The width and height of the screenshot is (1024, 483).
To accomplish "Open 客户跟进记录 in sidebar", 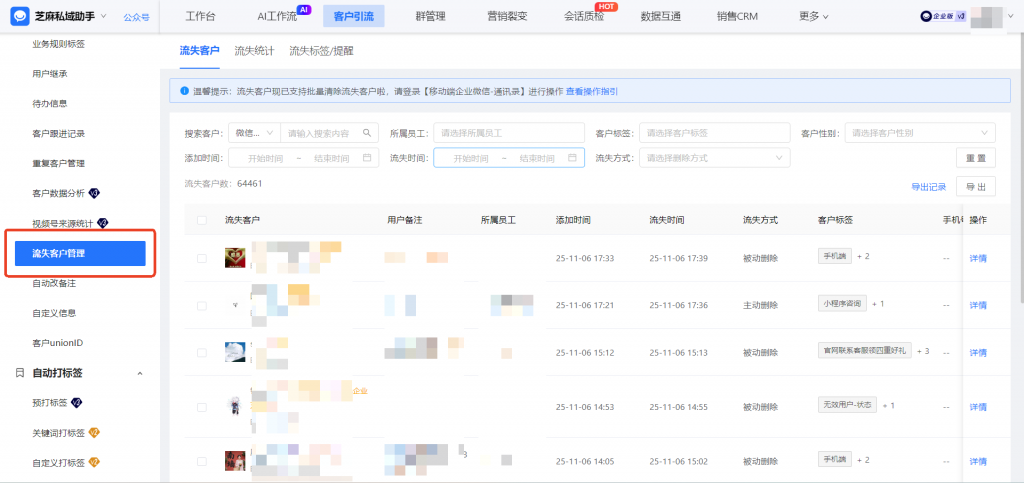I will 59,133.
